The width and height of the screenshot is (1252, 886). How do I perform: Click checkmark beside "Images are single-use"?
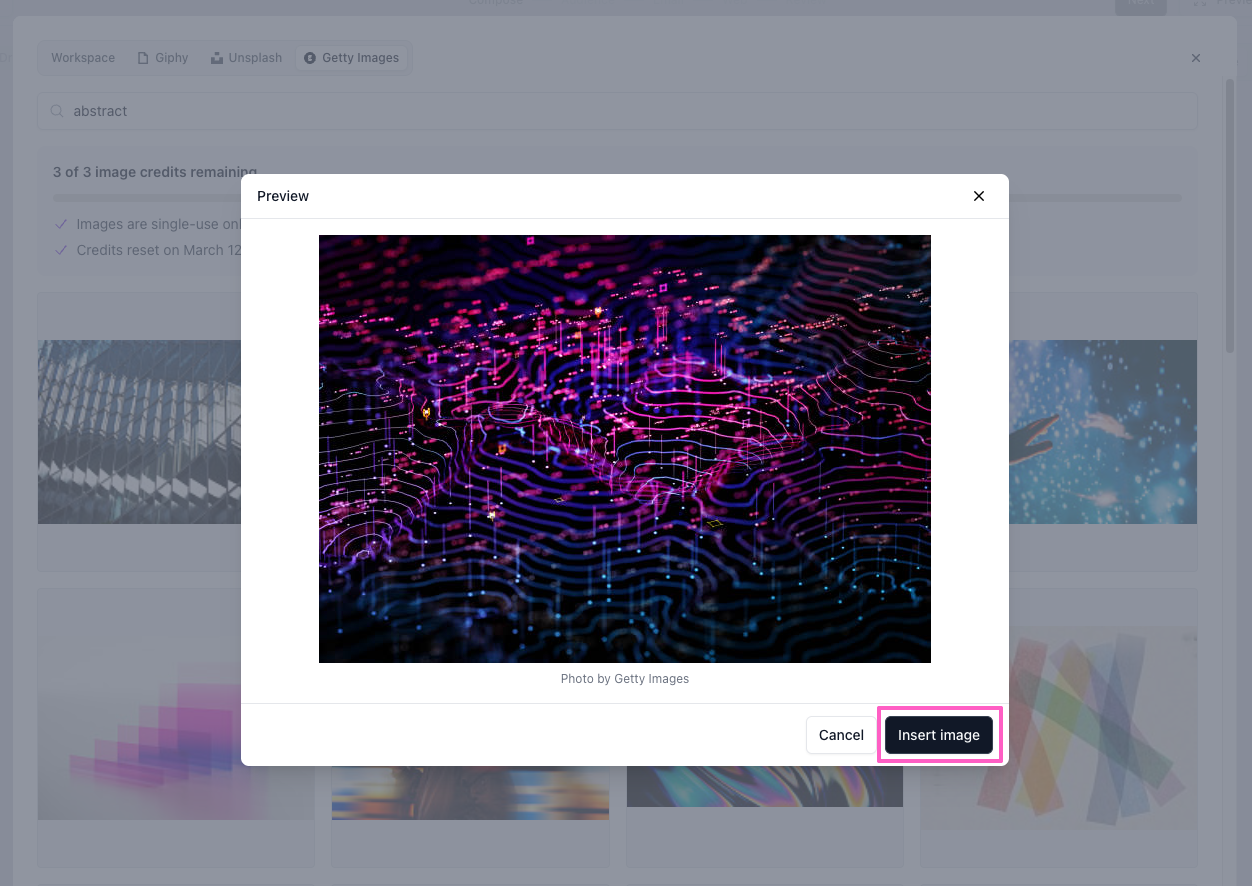(x=62, y=224)
